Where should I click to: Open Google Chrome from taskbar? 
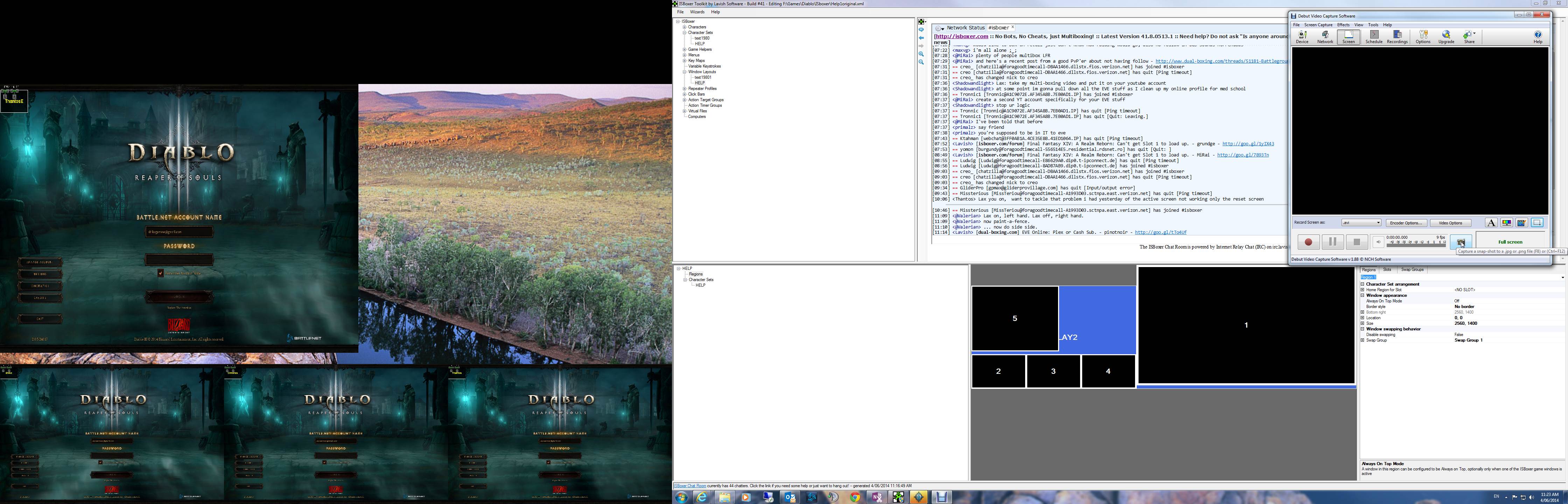(855, 497)
